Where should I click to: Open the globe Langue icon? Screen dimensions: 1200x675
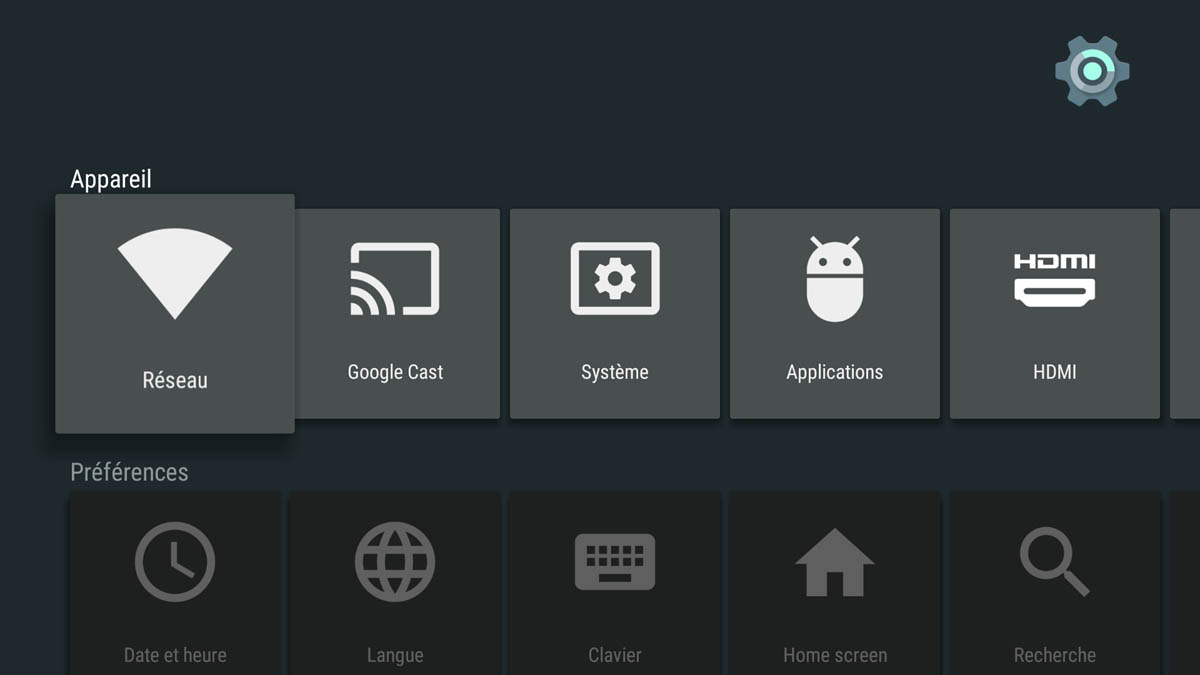(395, 562)
